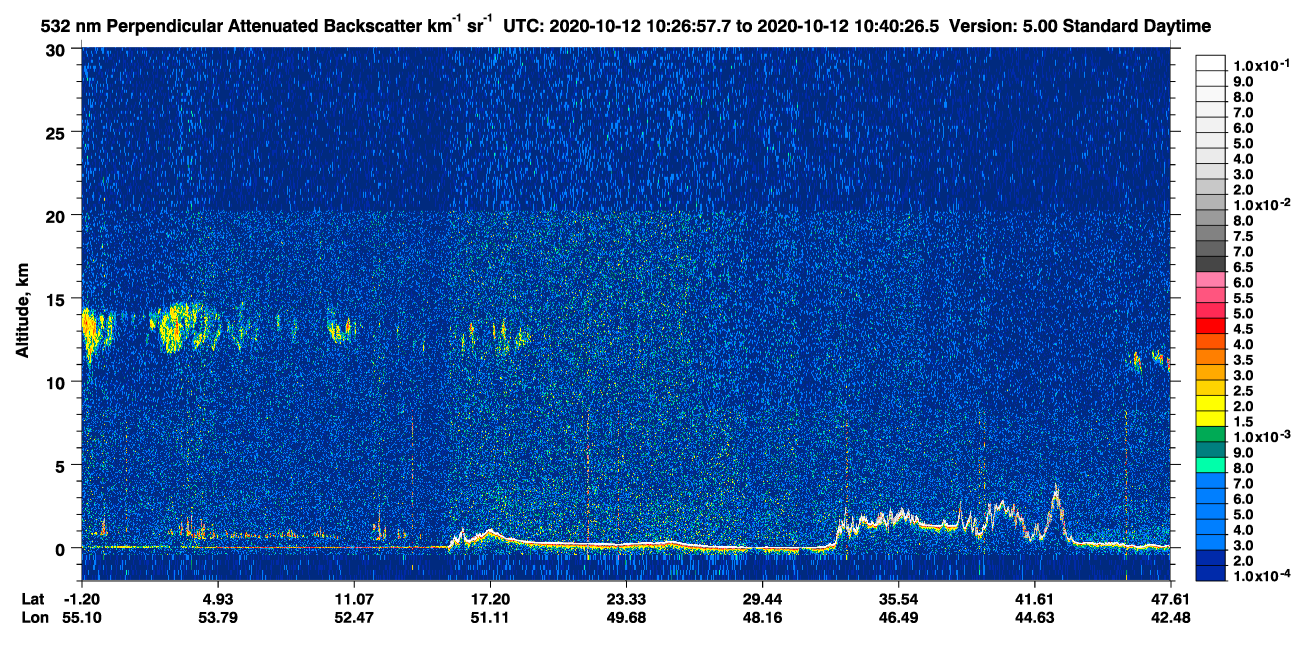Pick the pure red swatch in the colorbar
This screenshot has width=1300, height=667.
pos(1211,326)
